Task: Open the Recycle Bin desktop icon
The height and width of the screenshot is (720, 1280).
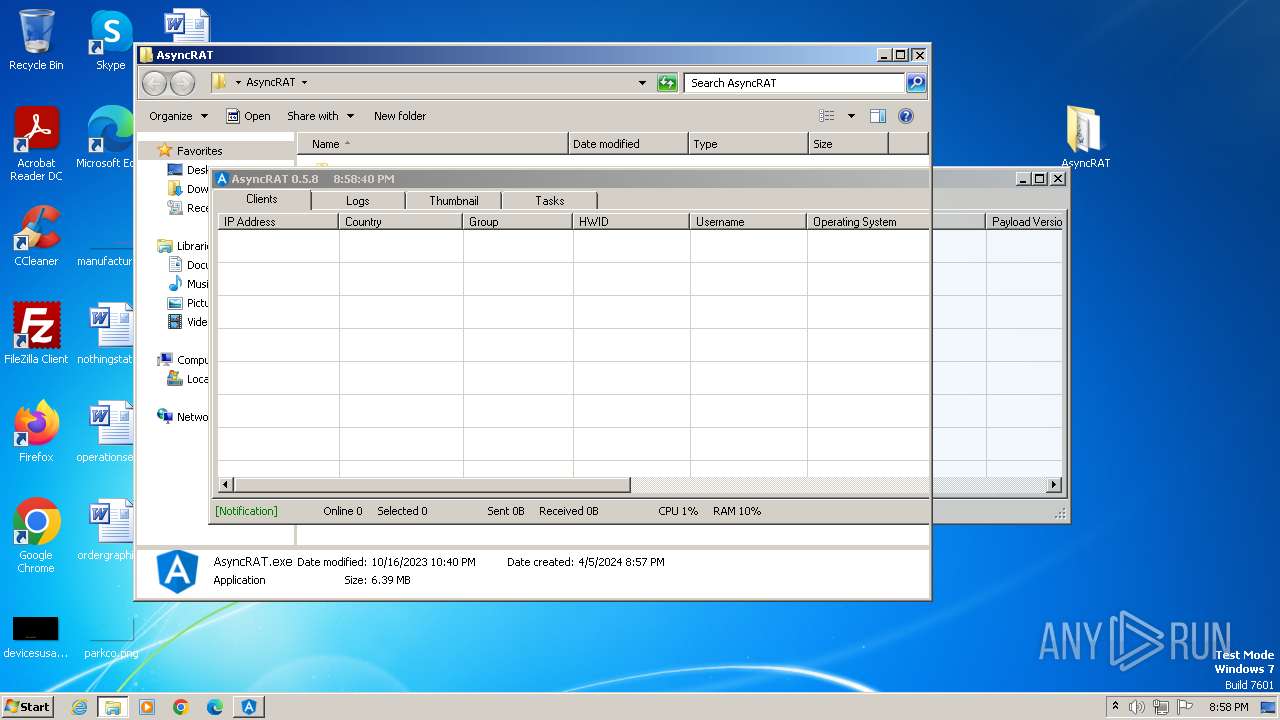Action: [x=36, y=40]
